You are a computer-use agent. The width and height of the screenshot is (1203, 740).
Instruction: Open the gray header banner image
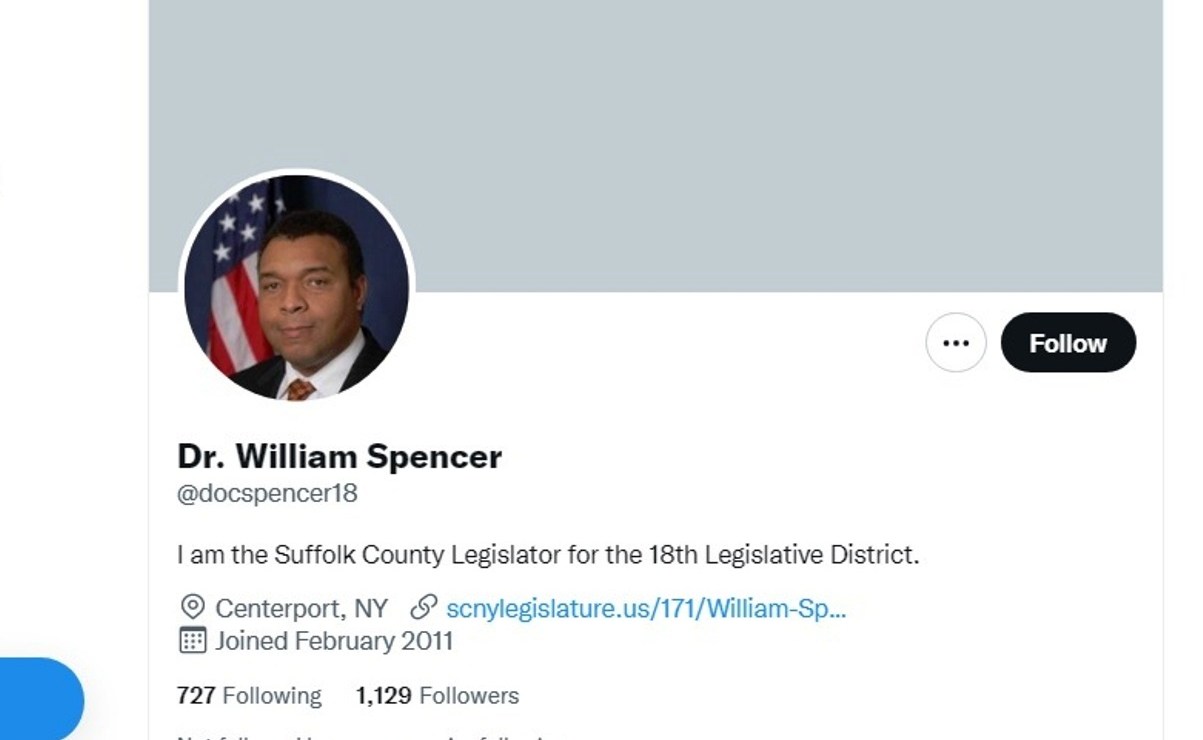pyautogui.click(x=656, y=146)
